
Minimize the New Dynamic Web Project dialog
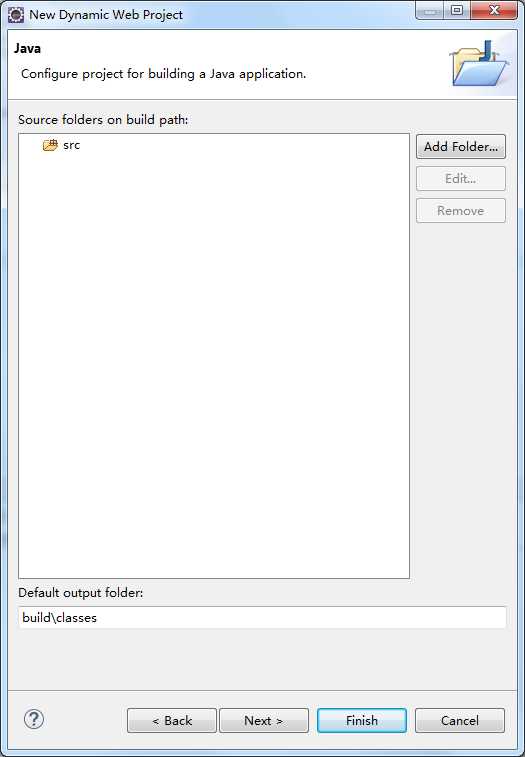(431, 11)
